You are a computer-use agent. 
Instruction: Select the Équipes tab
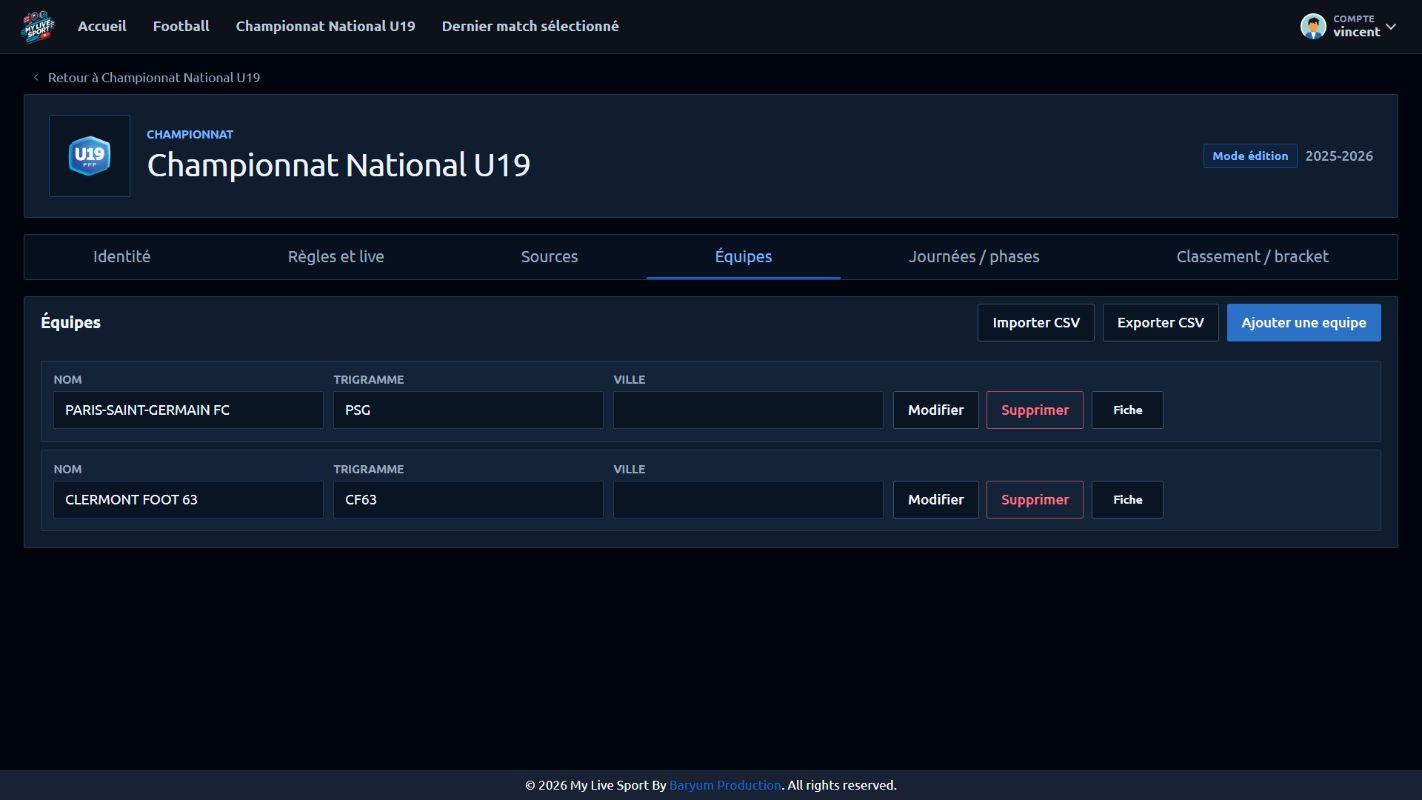pos(743,256)
